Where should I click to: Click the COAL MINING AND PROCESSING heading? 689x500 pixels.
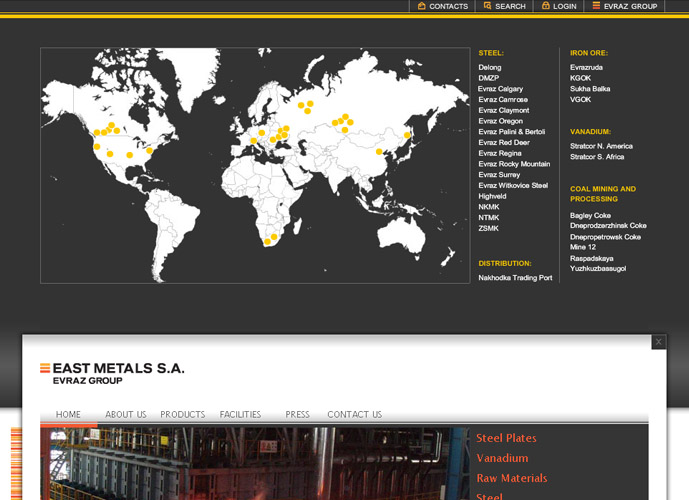(603, 194)
